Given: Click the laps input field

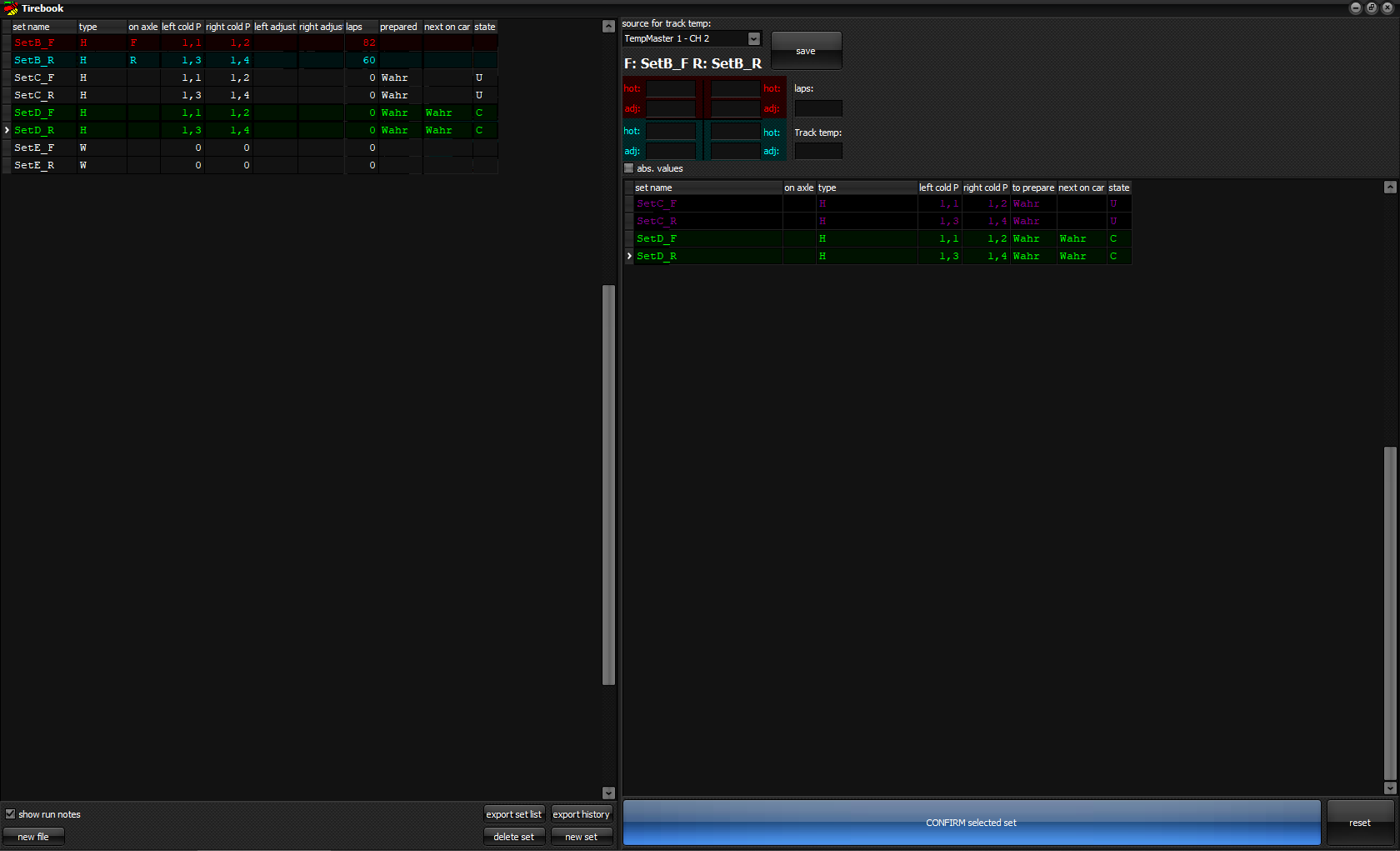Looking at the screenshot, I should point(817,108).
